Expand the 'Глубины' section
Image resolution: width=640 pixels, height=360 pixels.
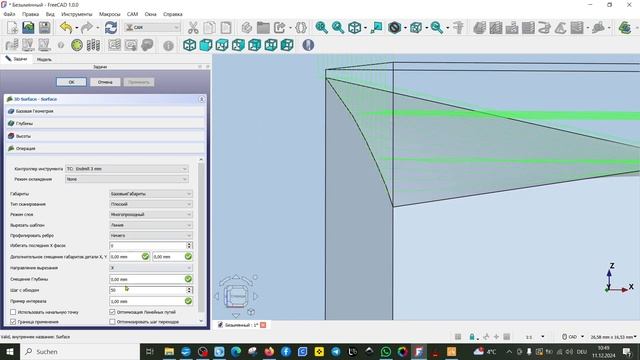point(105,123)
